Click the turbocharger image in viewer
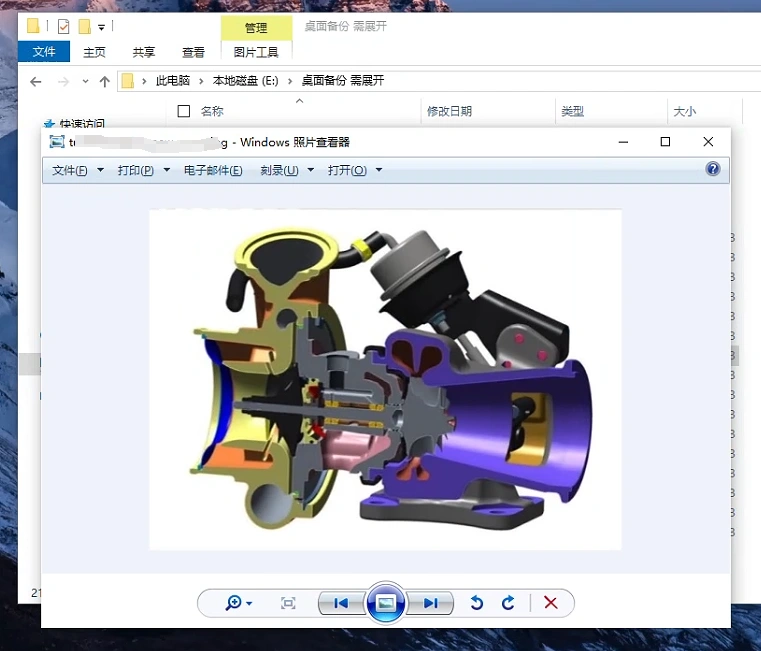The width and height of the screenshot is (761, 651). pos(385,380)
